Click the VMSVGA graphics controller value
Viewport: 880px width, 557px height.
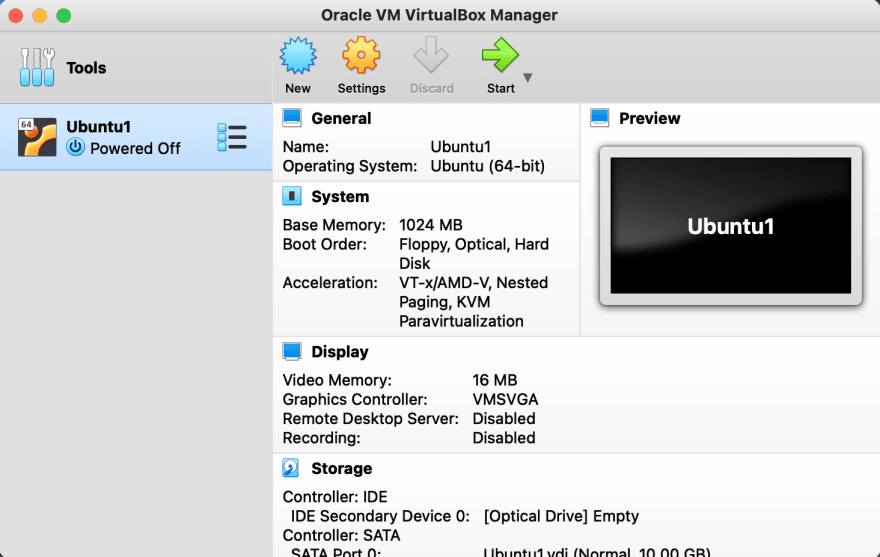click(x=505, y=399)
